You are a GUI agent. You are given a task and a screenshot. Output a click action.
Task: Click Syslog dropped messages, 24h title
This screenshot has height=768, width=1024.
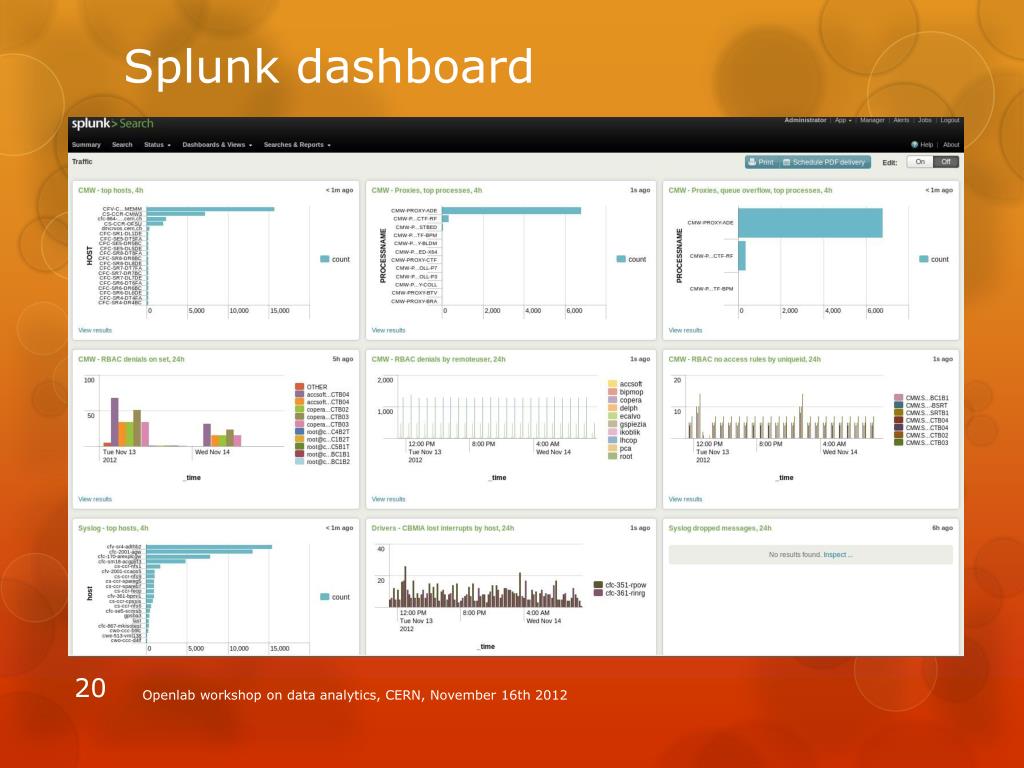pyautogui.click(x=720, y=528)
